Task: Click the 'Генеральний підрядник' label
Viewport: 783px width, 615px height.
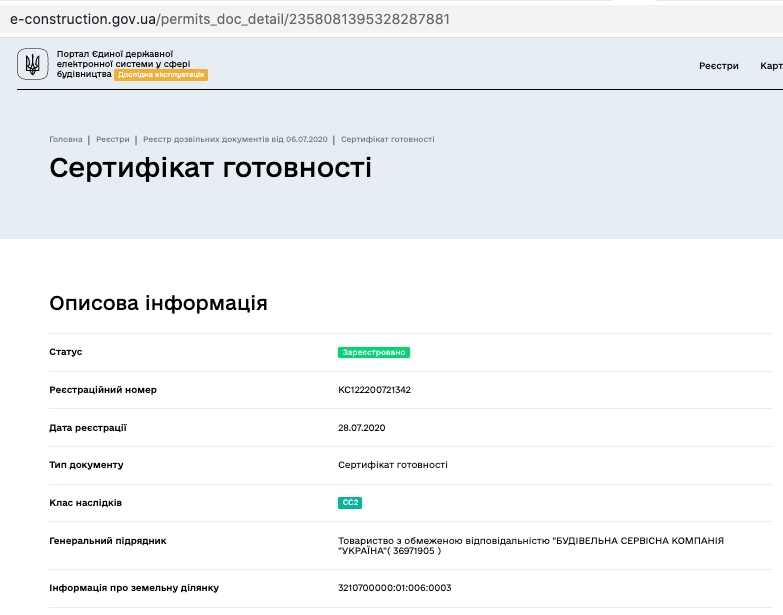Action: [x=108, y=541]
